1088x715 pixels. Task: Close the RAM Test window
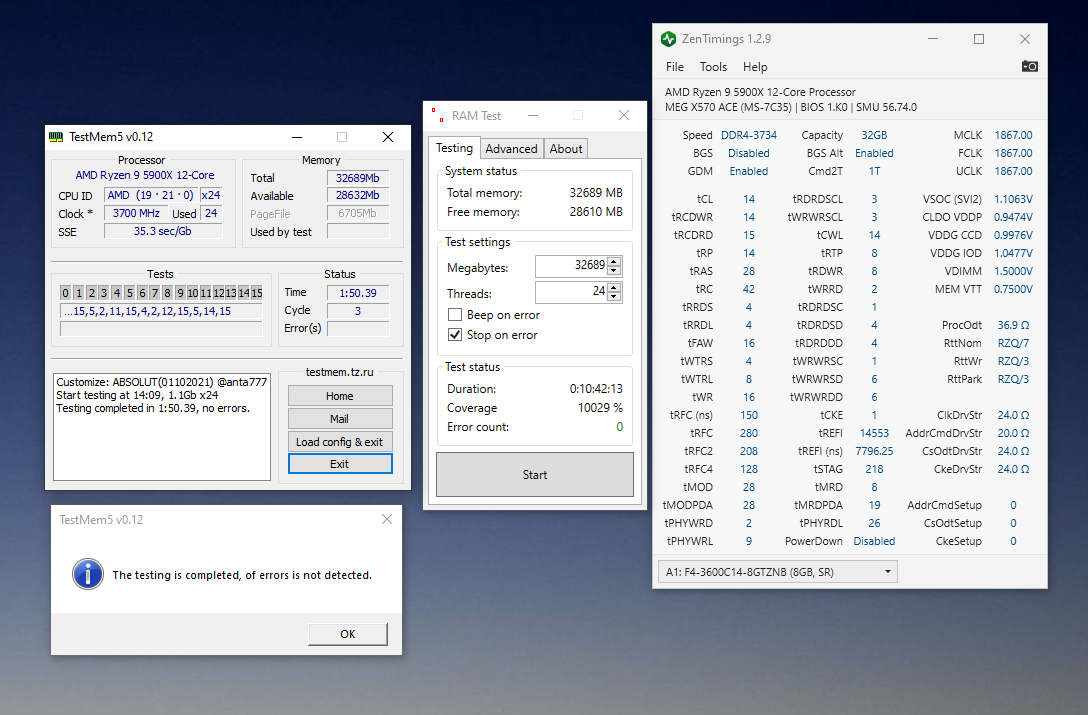click(624, 115)
